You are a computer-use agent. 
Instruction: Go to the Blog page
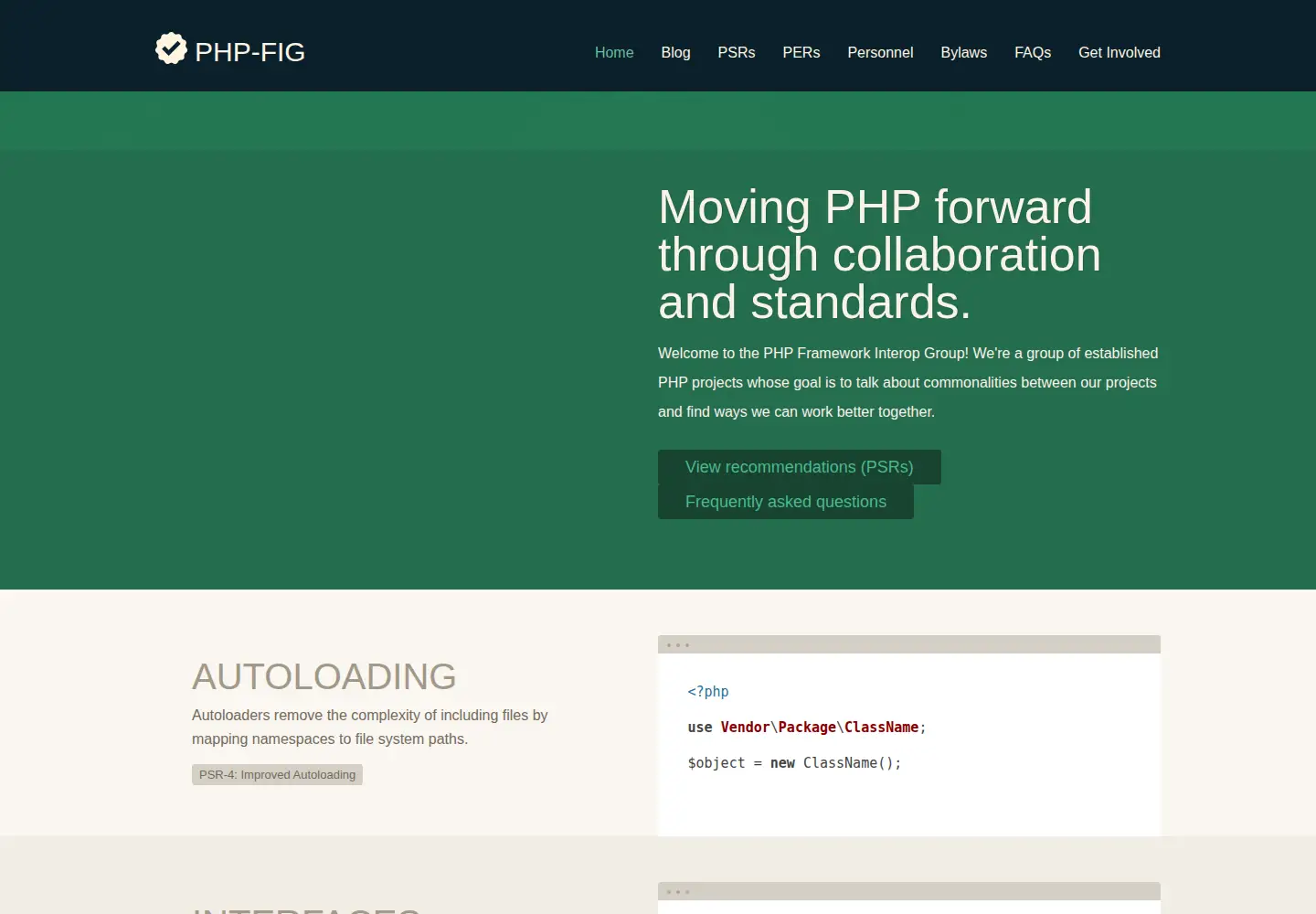pos(675,53)
